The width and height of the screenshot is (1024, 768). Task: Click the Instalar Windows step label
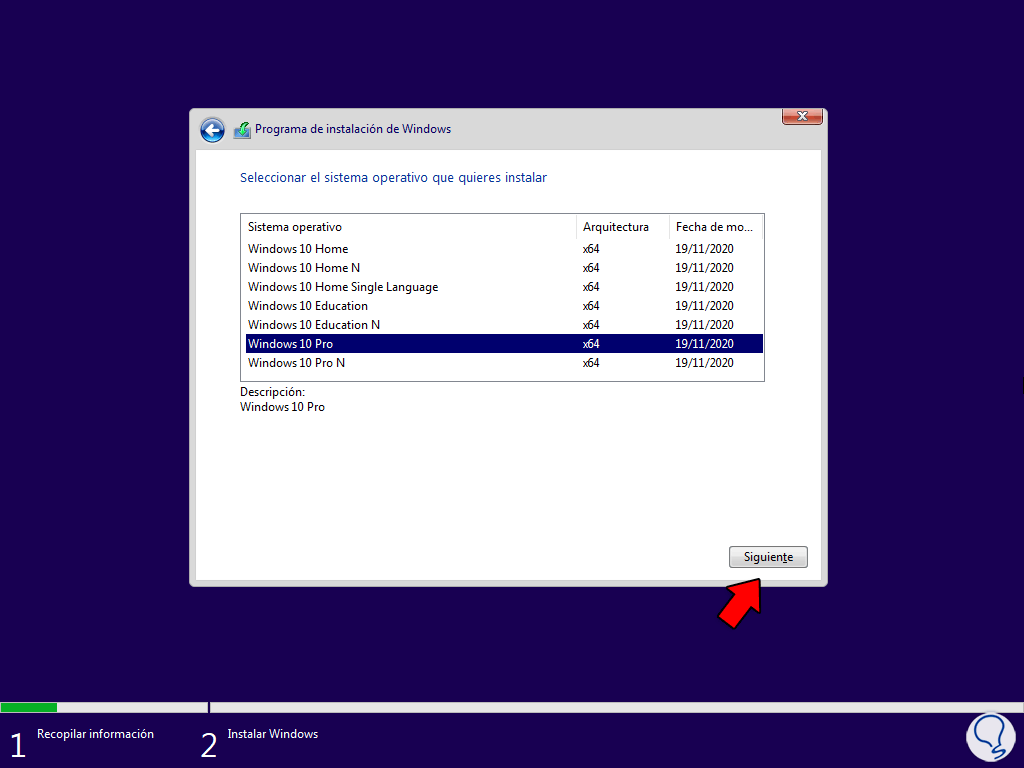coord(272,734)
